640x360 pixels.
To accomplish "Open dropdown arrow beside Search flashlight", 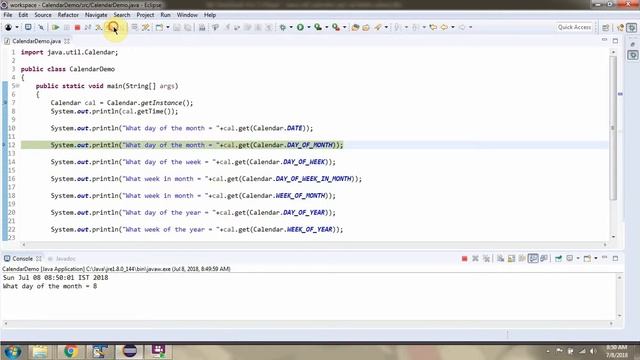I will 386,27.
